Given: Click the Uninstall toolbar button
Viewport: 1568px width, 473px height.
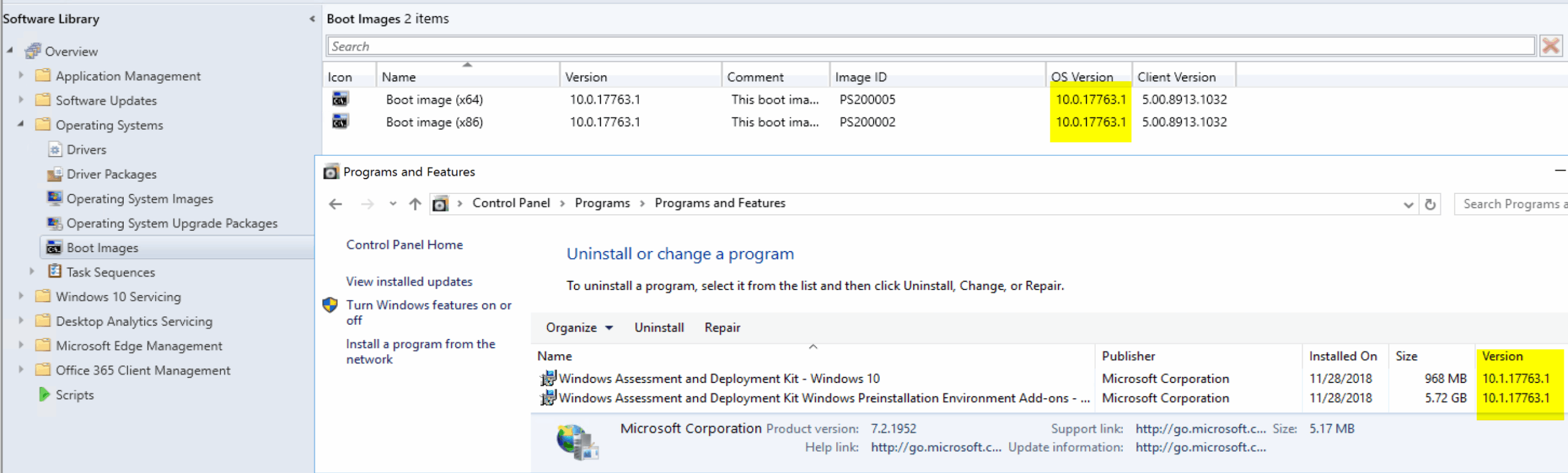Looking at the screenshot, I should click(658, 328).
